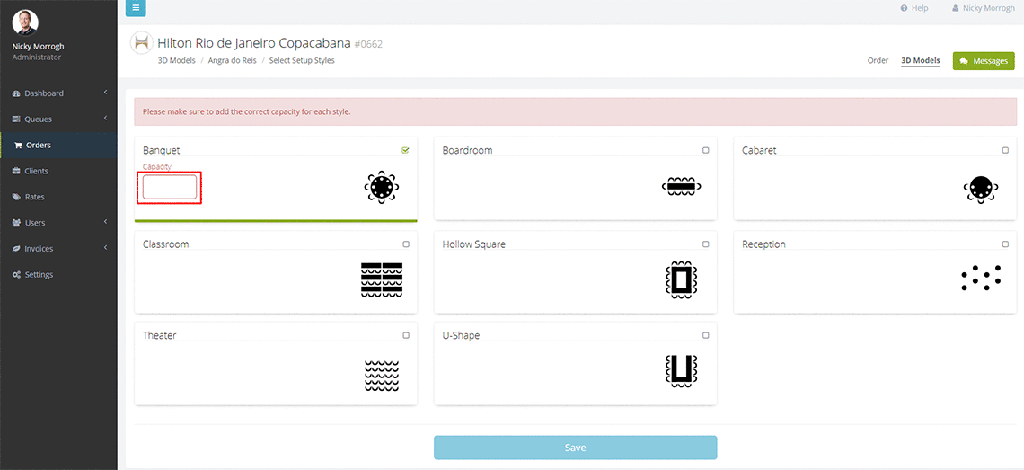Open the Nicky Morrogh account menu

click(984, 8)
